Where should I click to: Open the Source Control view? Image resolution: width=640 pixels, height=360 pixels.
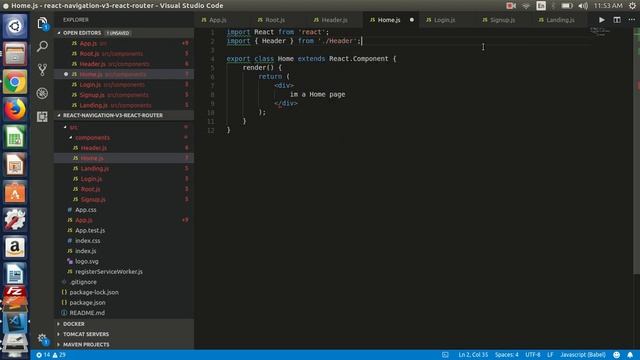click(42, 70)
